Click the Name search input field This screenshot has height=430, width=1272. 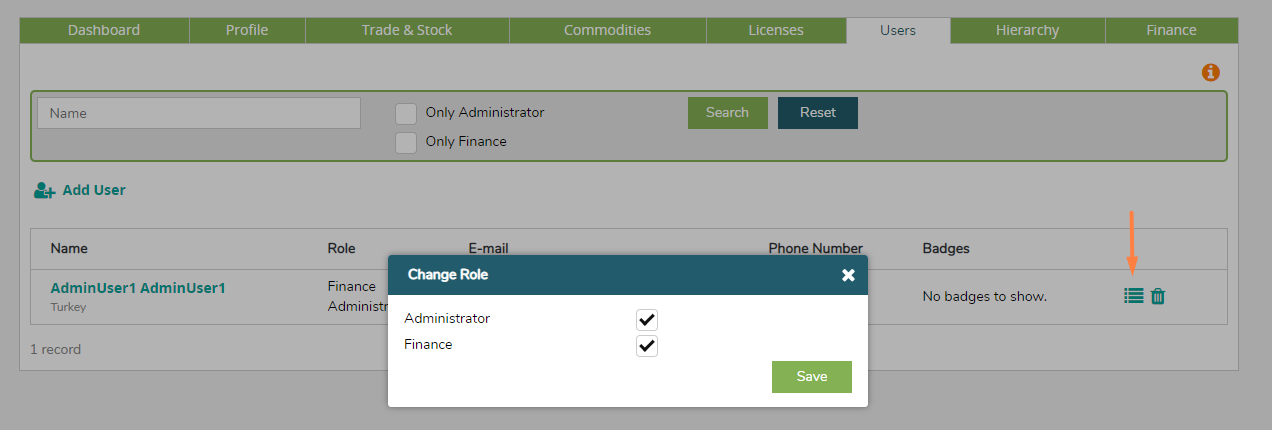pyautogui.click(x=199, y=113)
